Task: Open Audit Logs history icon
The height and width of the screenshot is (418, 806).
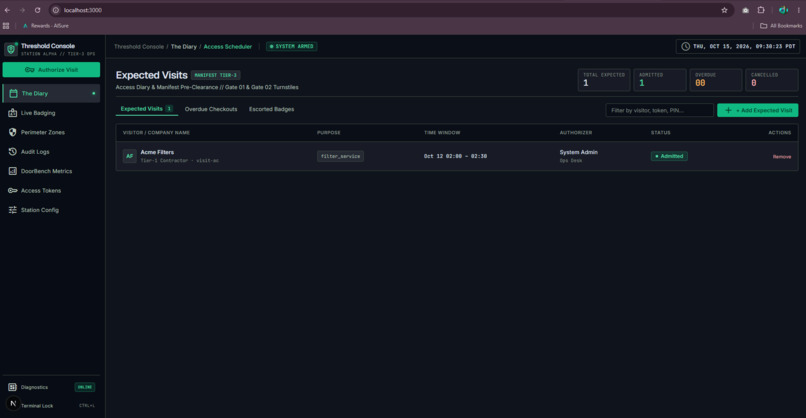Action: pos(13,152)
